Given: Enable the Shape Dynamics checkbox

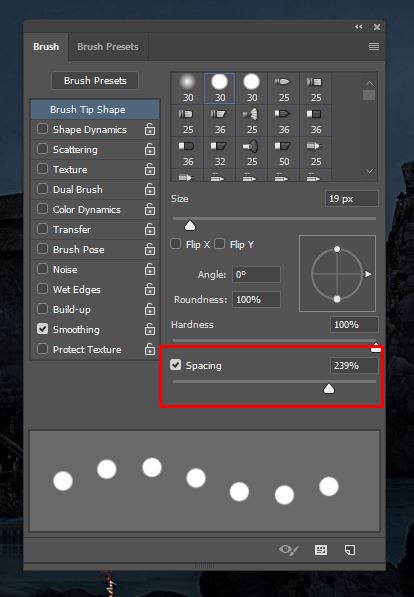Looking at the screenshot, I should pyautogui.click(x=42, y=129).
